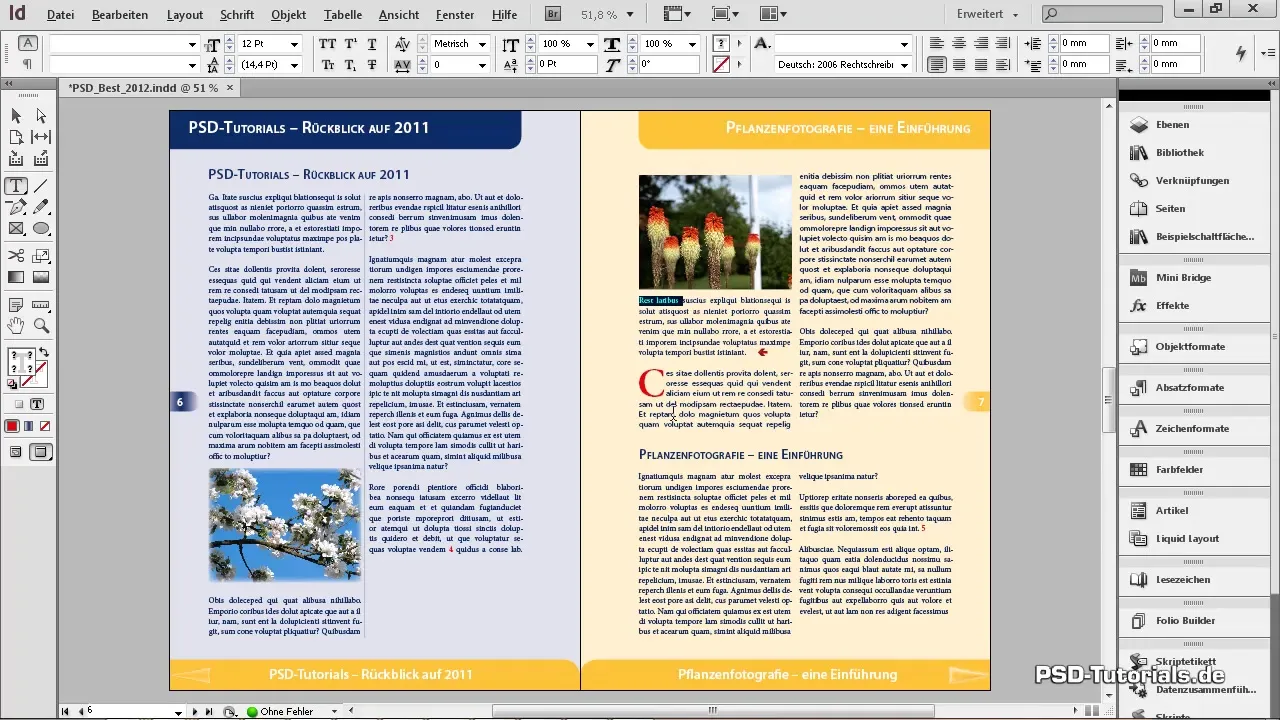Select the Zoom tool (magnifier)
The height and width of the screenshot is (720, 1280).
(x=41, y=325)
